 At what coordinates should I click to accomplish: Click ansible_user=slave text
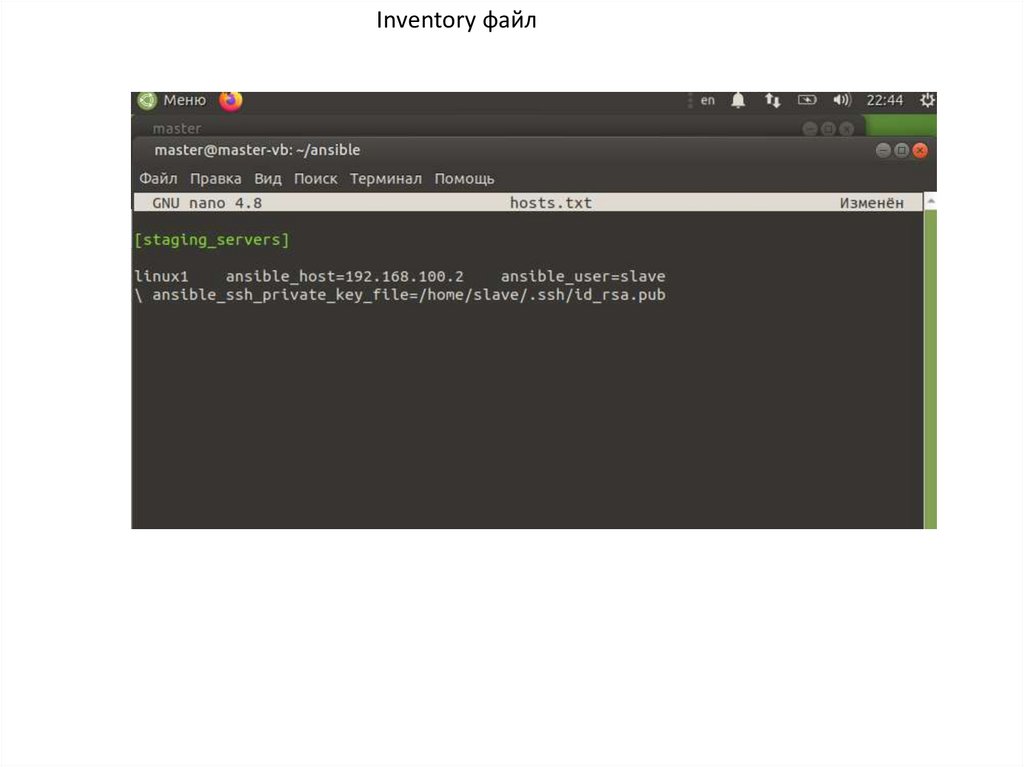[583, 276]
